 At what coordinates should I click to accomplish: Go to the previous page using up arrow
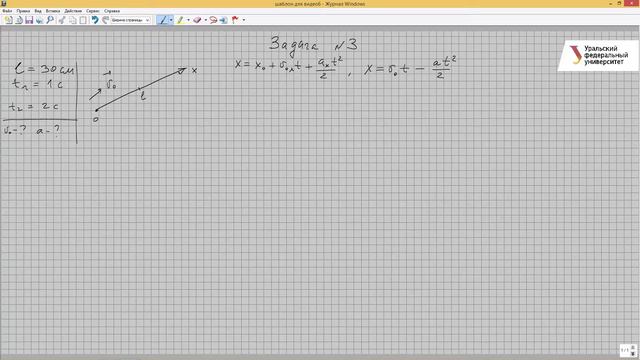[633, 347]
